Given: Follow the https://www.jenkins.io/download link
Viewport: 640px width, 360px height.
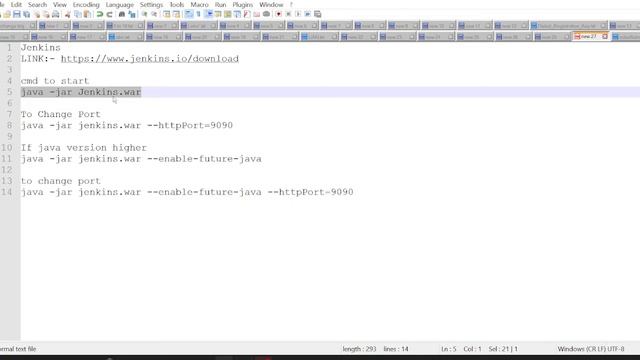Looking at the screenshot, I should pyautogui.click(x=150, y=58).
